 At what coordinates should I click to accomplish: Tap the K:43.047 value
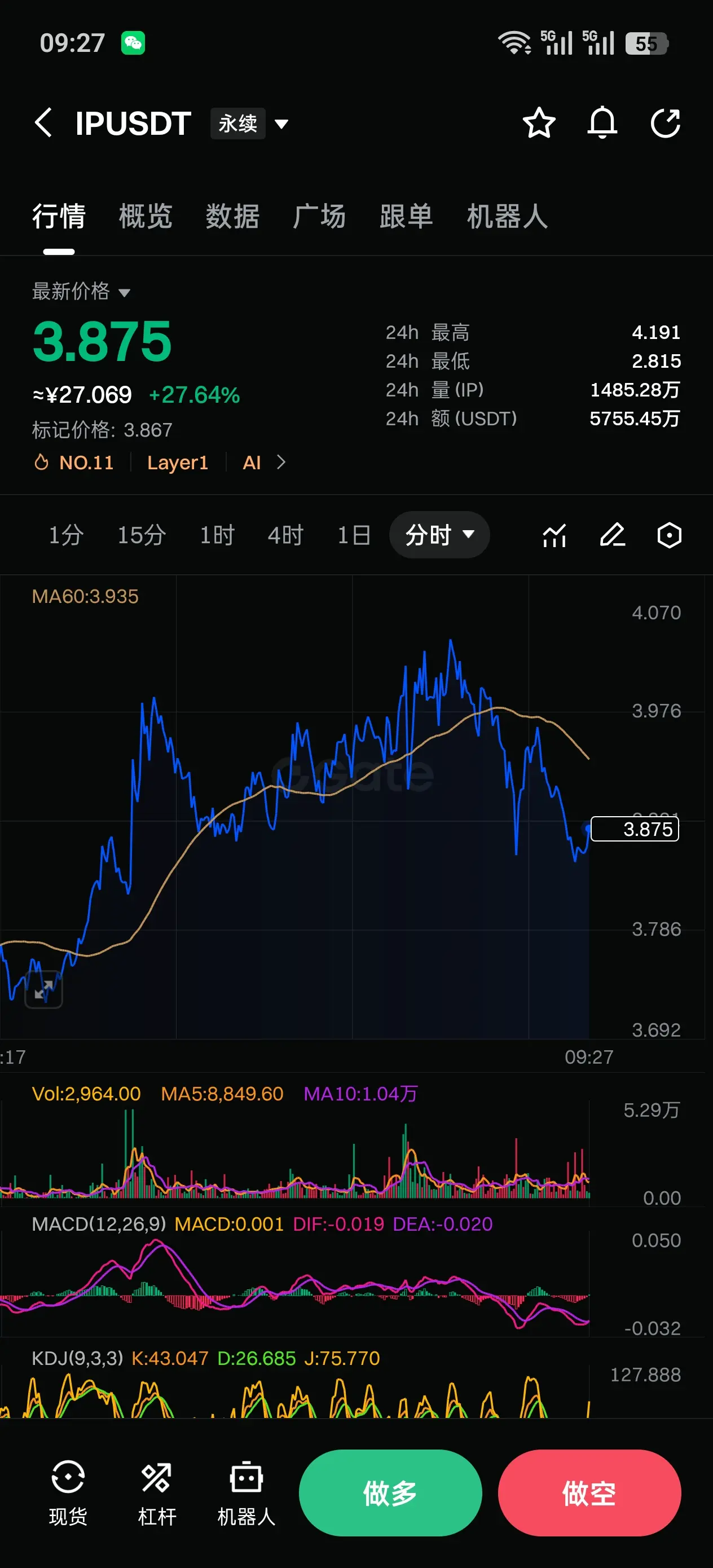[170, 1358]
